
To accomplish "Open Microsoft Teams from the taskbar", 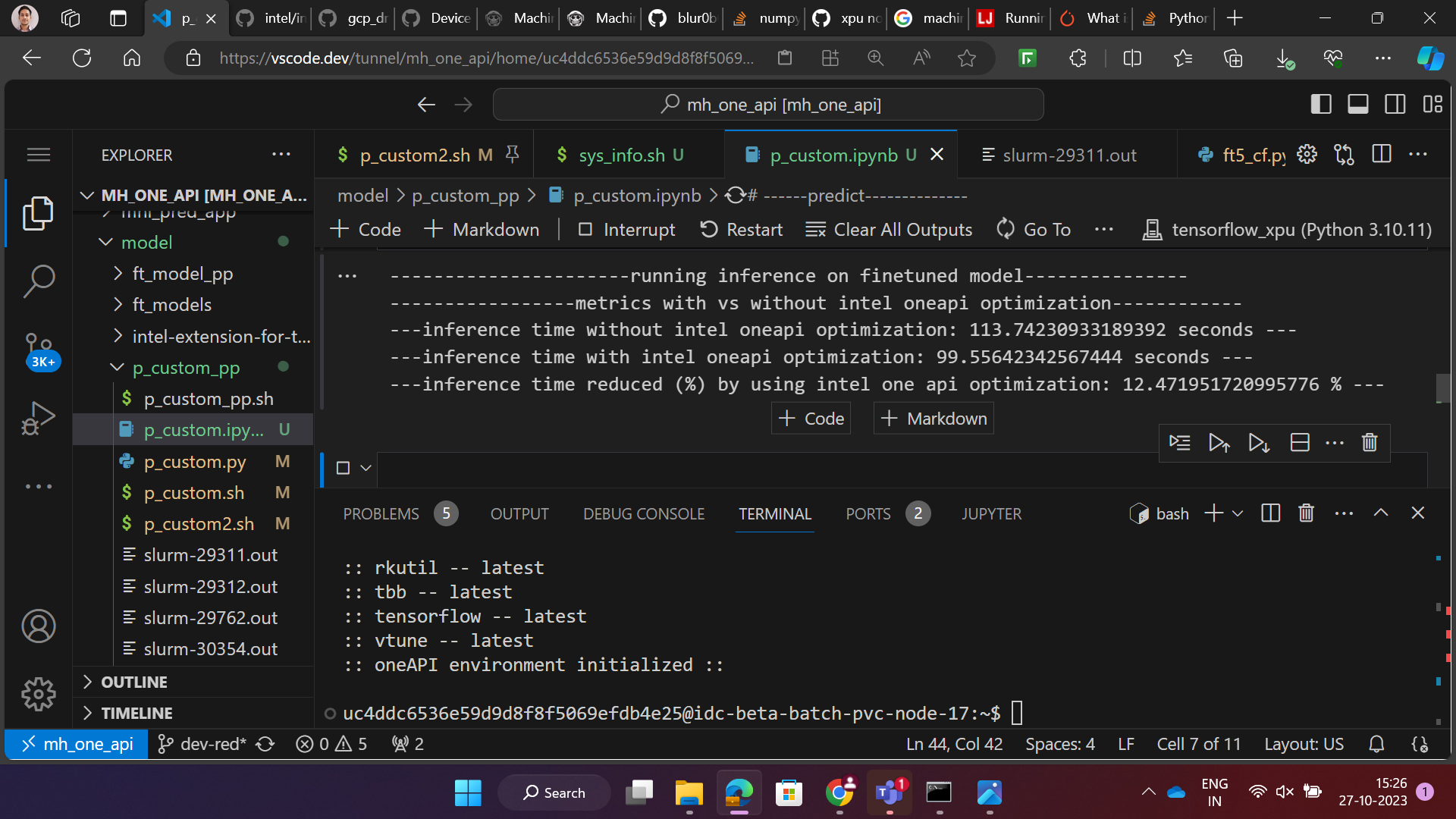I will click(x=889, y=792).
